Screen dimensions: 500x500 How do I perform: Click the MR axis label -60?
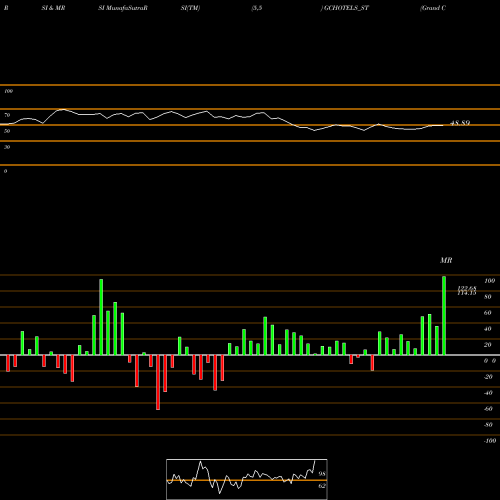tap(488, 409)
